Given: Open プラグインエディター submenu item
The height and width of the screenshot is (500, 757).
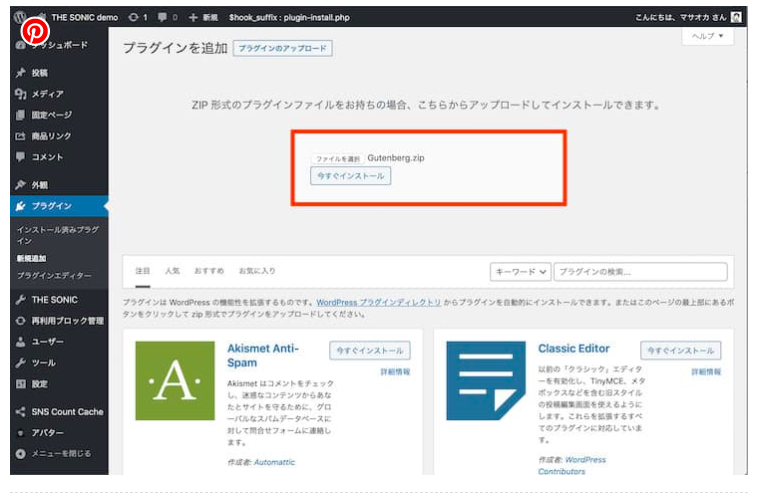Looking at the screenshot, I should [54, 276].
